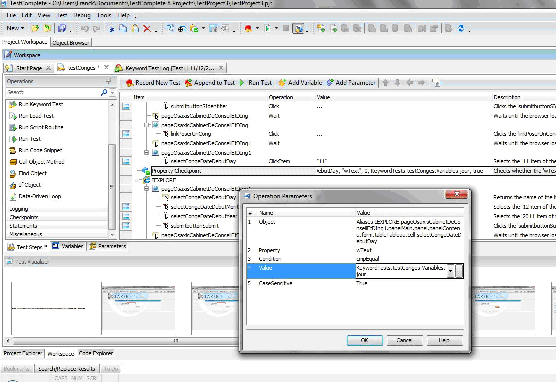
Task: Expand the Statements operations category
Action: coord(57,226)
